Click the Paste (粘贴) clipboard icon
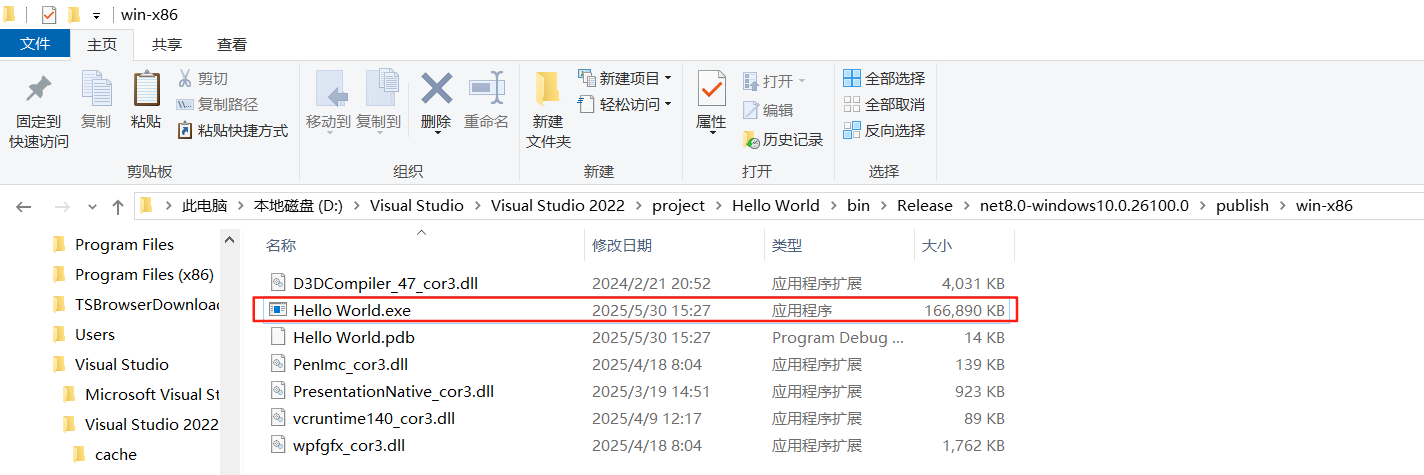Image resolution: width=1424 pixels, height=475 pixels. [146, 89]
